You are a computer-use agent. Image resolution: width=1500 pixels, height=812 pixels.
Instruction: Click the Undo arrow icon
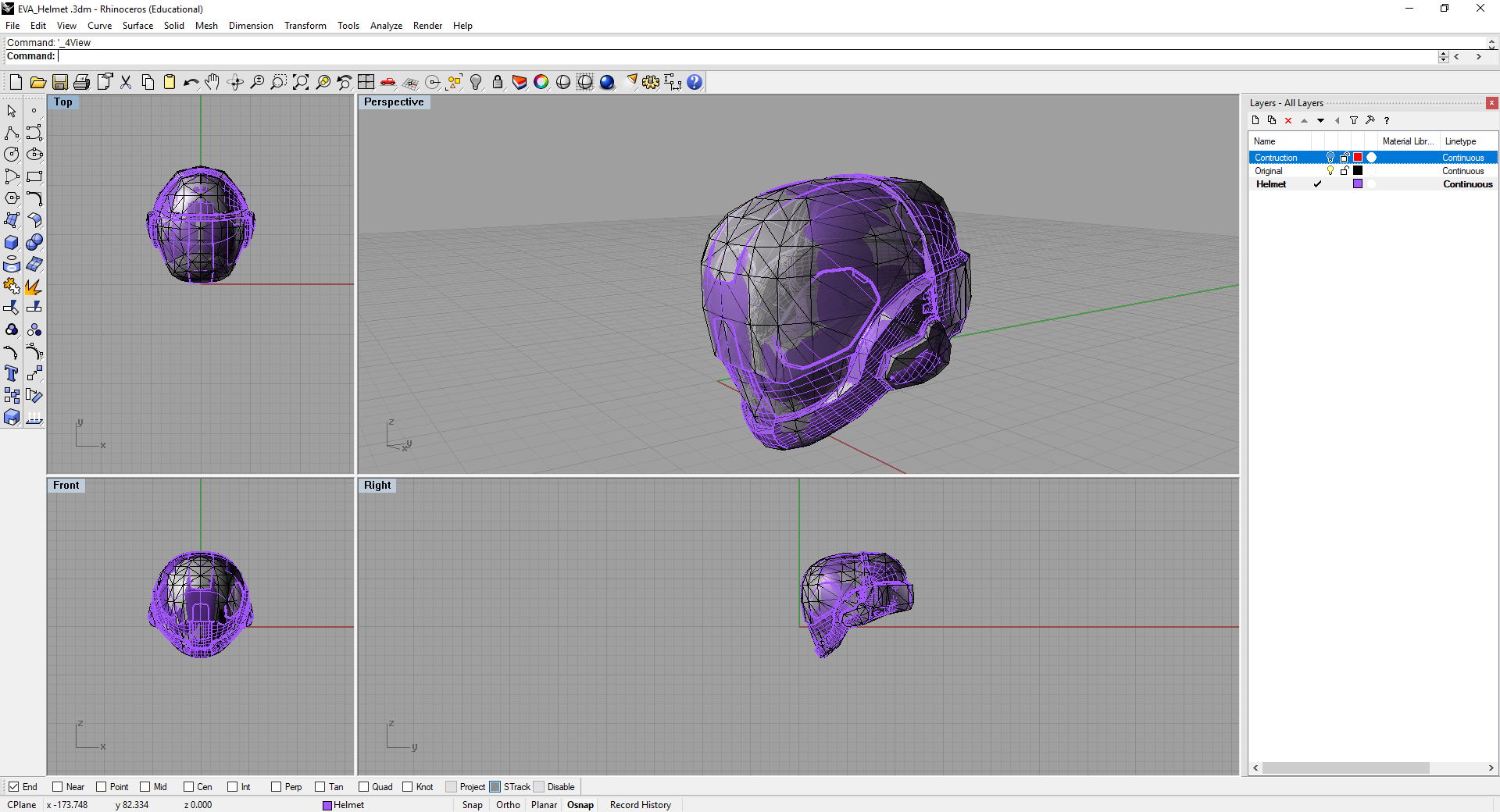point(191,82)
